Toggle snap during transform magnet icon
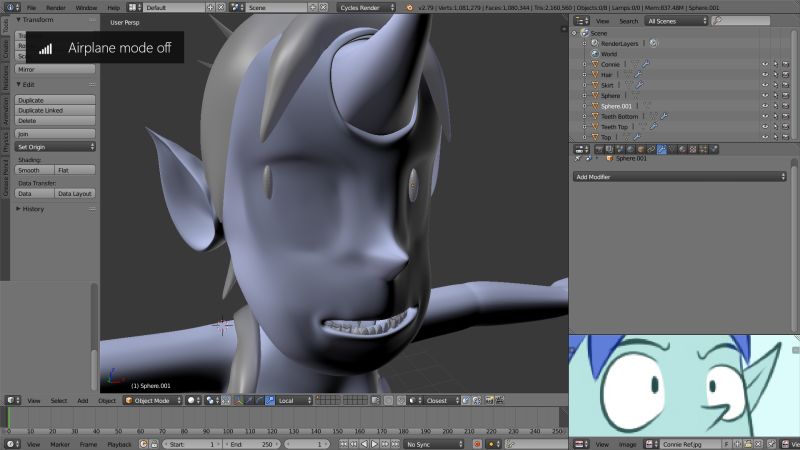800x450 pixels. (x=401, y=401)
